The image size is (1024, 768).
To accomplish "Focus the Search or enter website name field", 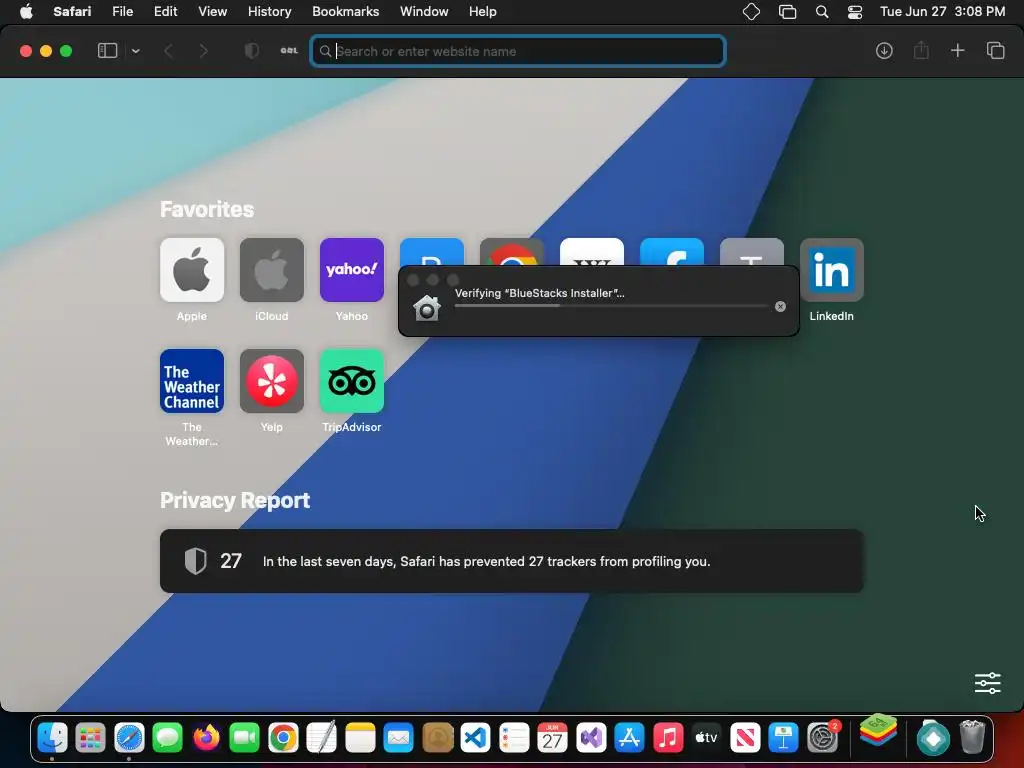I will 518,51.
